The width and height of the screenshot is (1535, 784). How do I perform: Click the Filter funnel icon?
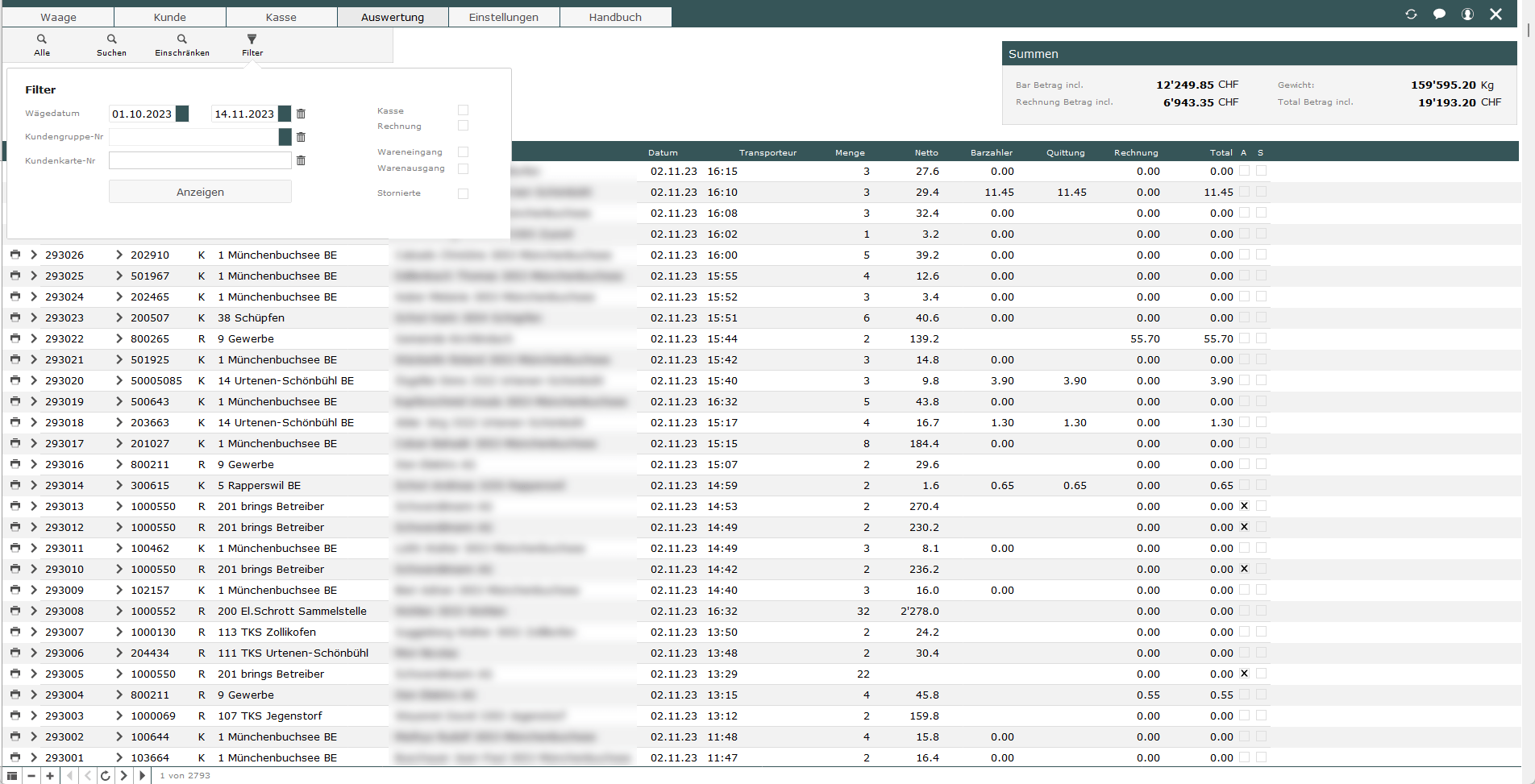click(252, 39)
